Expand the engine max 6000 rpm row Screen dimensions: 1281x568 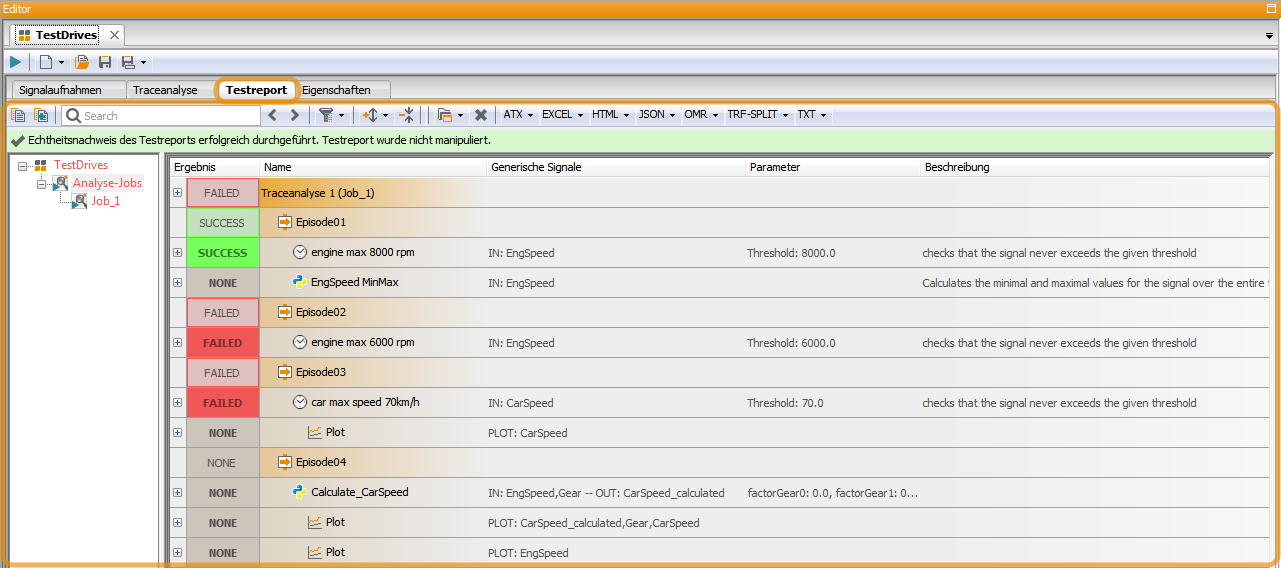tap(178, 342)
